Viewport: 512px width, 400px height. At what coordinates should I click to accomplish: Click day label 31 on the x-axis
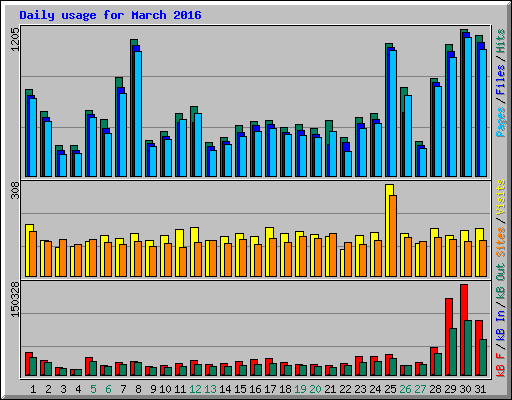point(480,389)
